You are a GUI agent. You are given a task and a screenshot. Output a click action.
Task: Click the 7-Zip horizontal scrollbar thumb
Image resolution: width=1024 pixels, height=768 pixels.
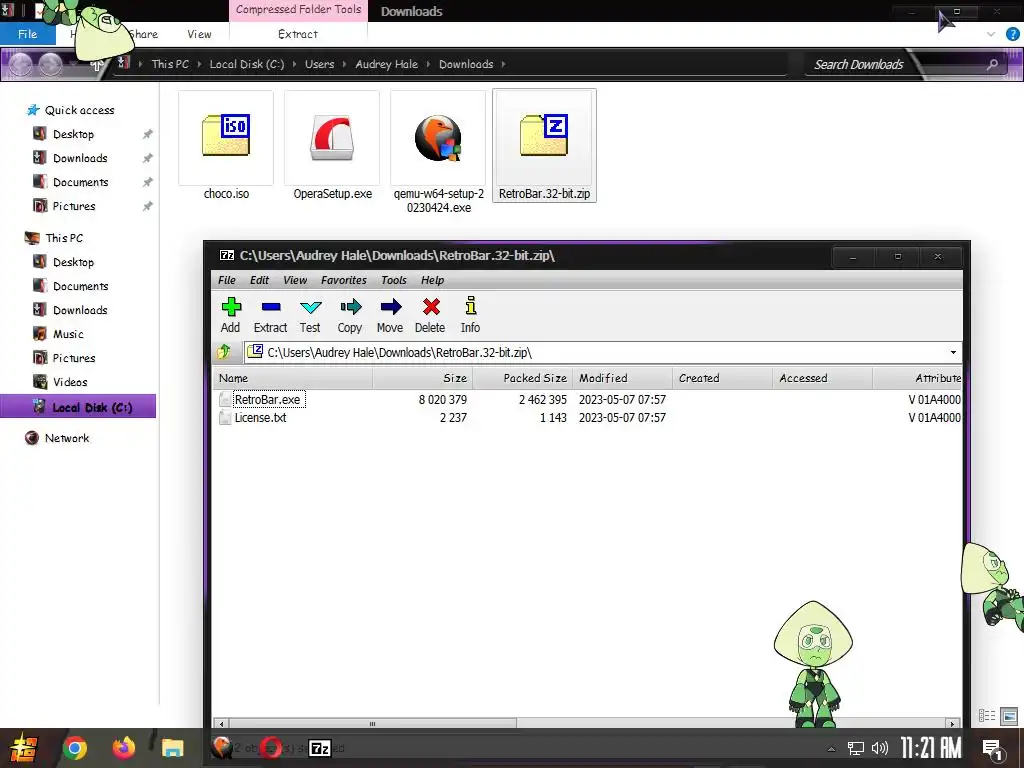click(x=372, y=724)
